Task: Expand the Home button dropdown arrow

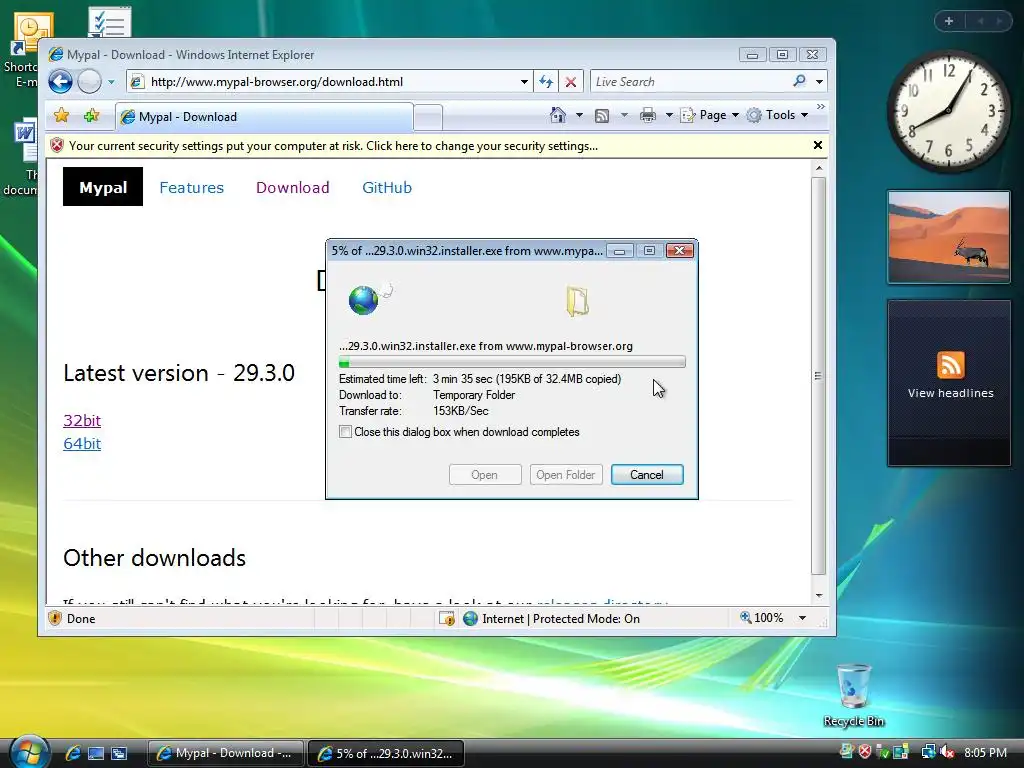Action: click(x=579, y=116)
